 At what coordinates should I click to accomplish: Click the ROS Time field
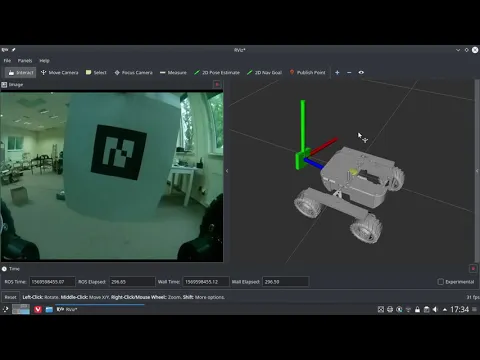tap(52, 282)
